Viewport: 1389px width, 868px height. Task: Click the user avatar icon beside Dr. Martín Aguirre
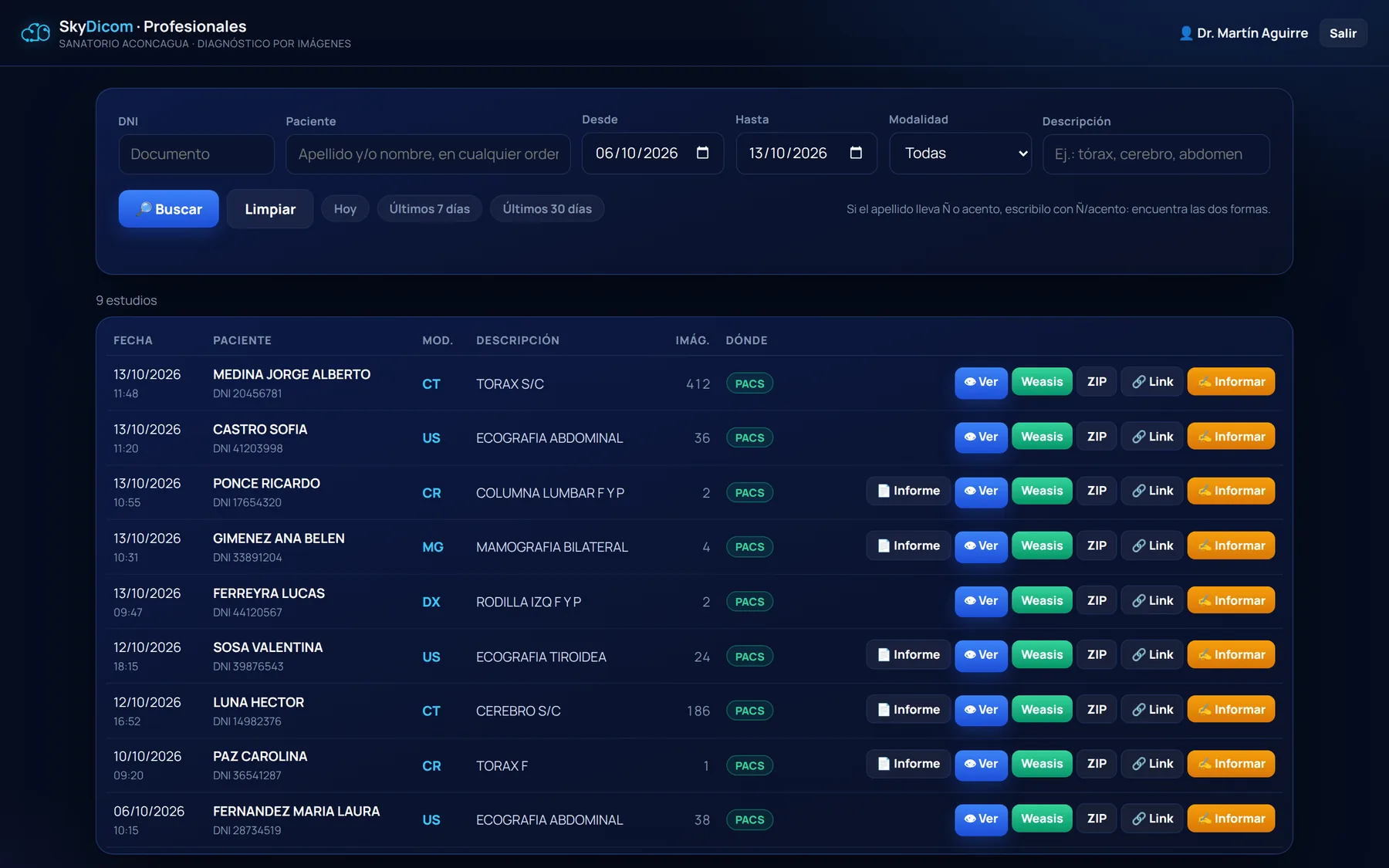(x=1186, y=33)
